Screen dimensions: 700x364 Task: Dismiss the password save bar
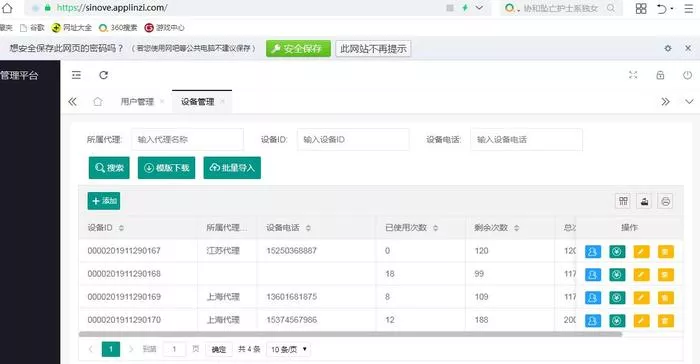(688, 48)
